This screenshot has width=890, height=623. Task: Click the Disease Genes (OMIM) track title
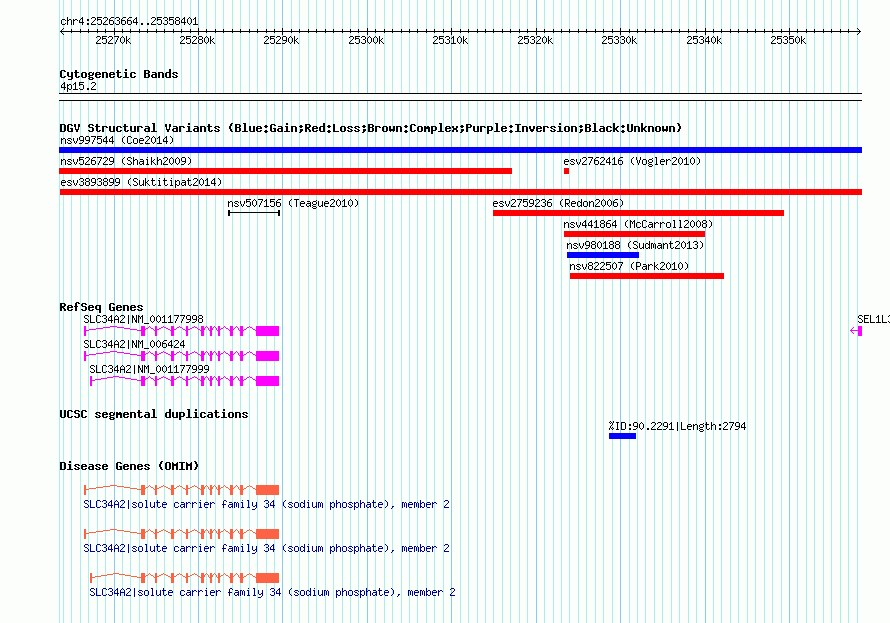click(129, 466)
